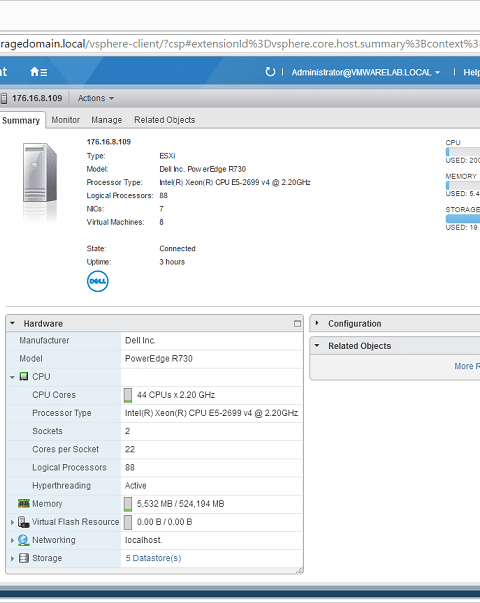Click the 44 CPUs x 2.20 GHz text
This screenshot has width=480, height=603.
176,395
